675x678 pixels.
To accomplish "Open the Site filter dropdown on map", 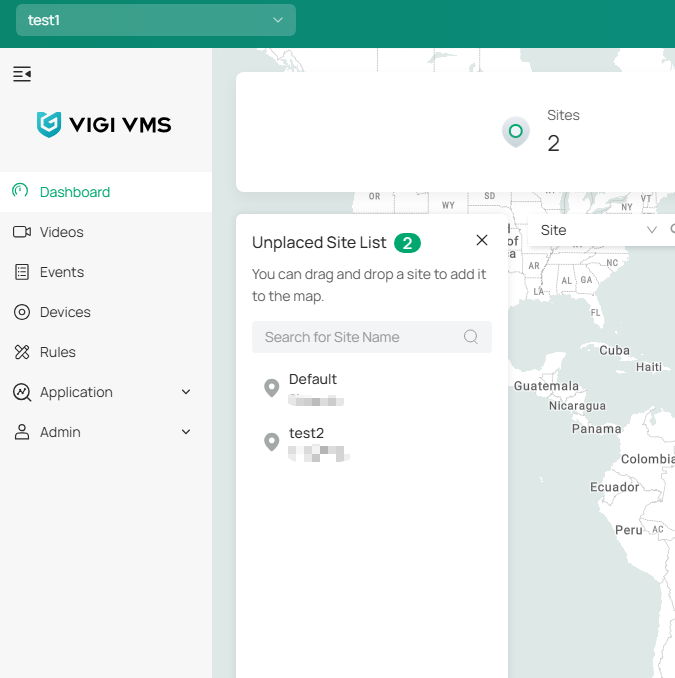I will pyautogui.click(x=599, y=230).
